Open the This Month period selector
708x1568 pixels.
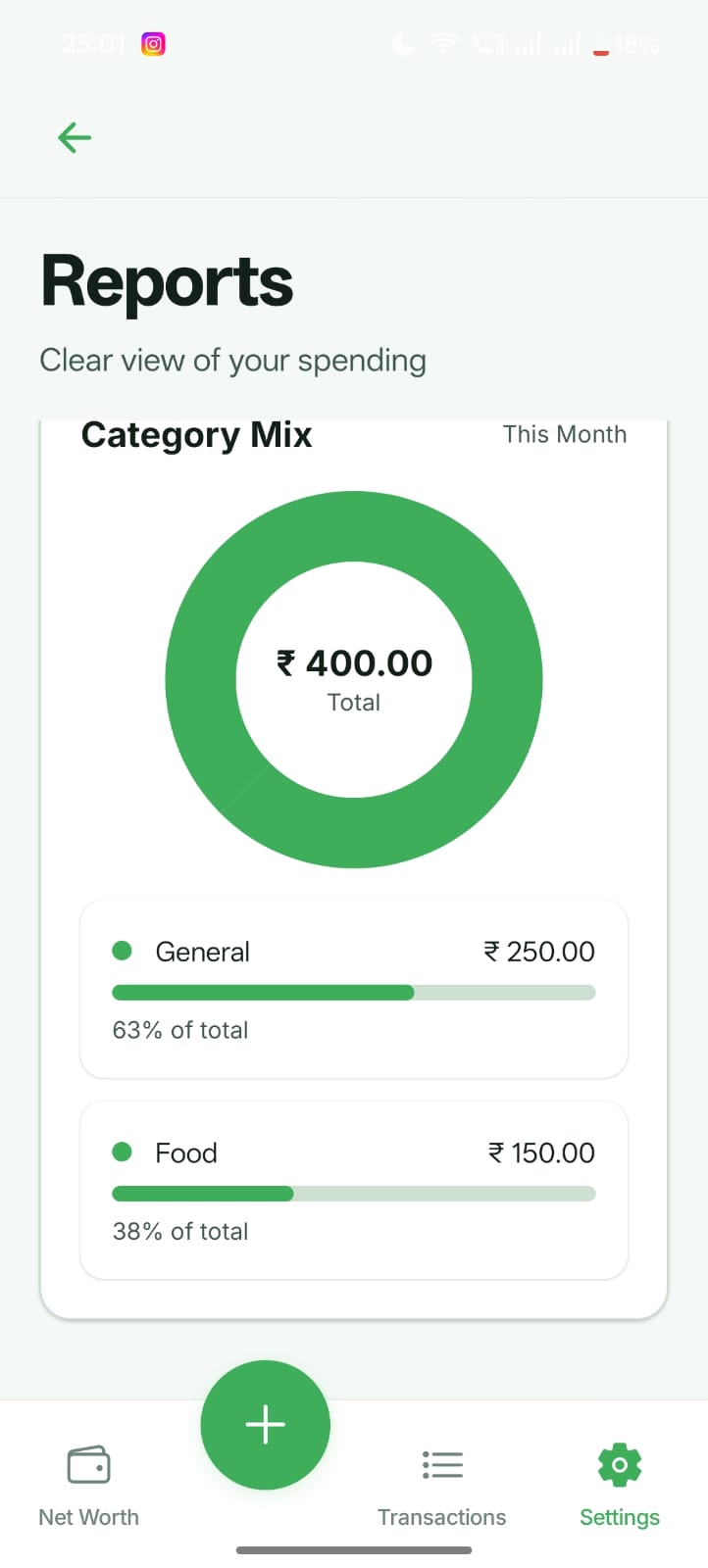[x=564, y=434]
